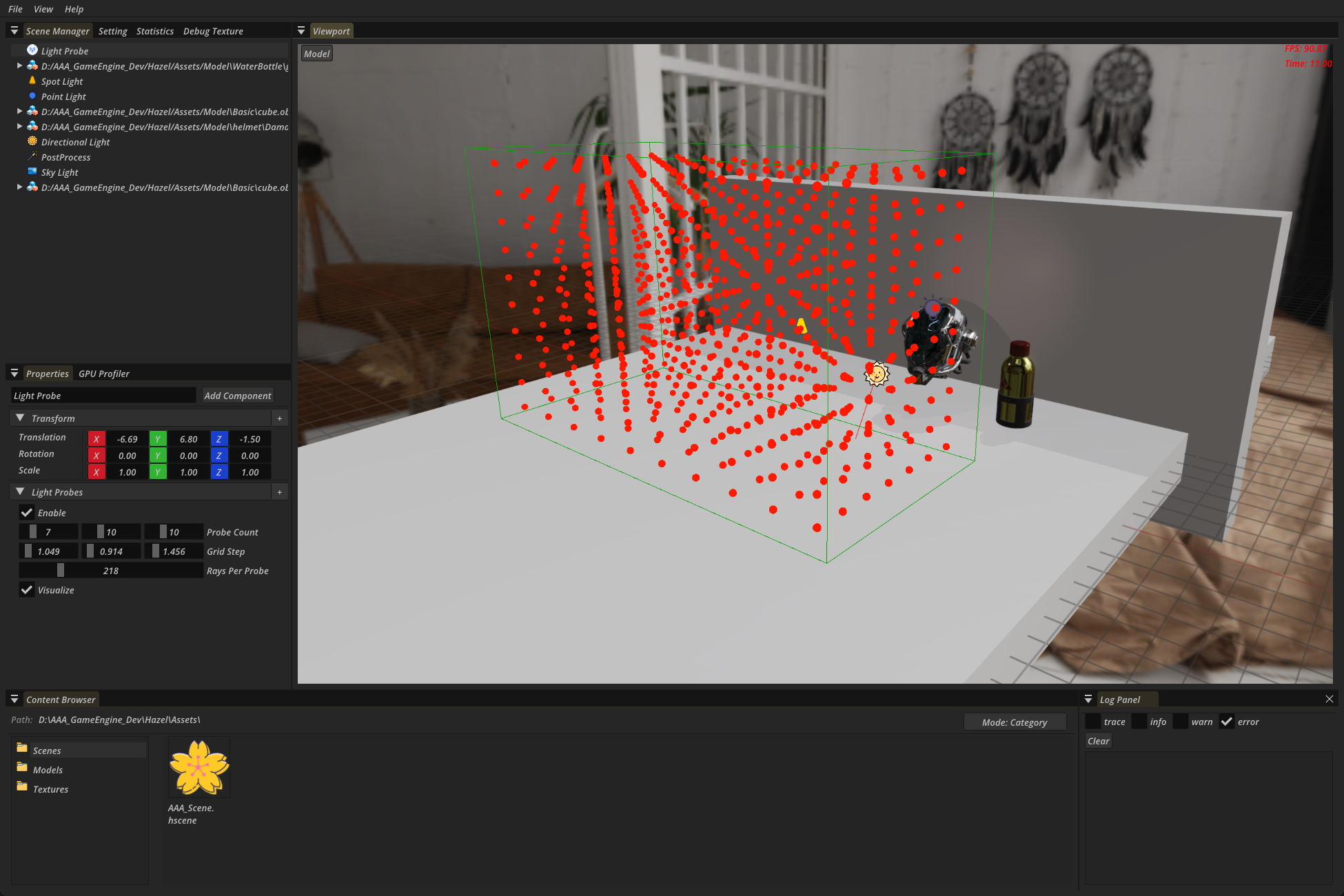Screen dimensions: 1344x896
Task: Open the File menu
Action: tap(15, 9)
